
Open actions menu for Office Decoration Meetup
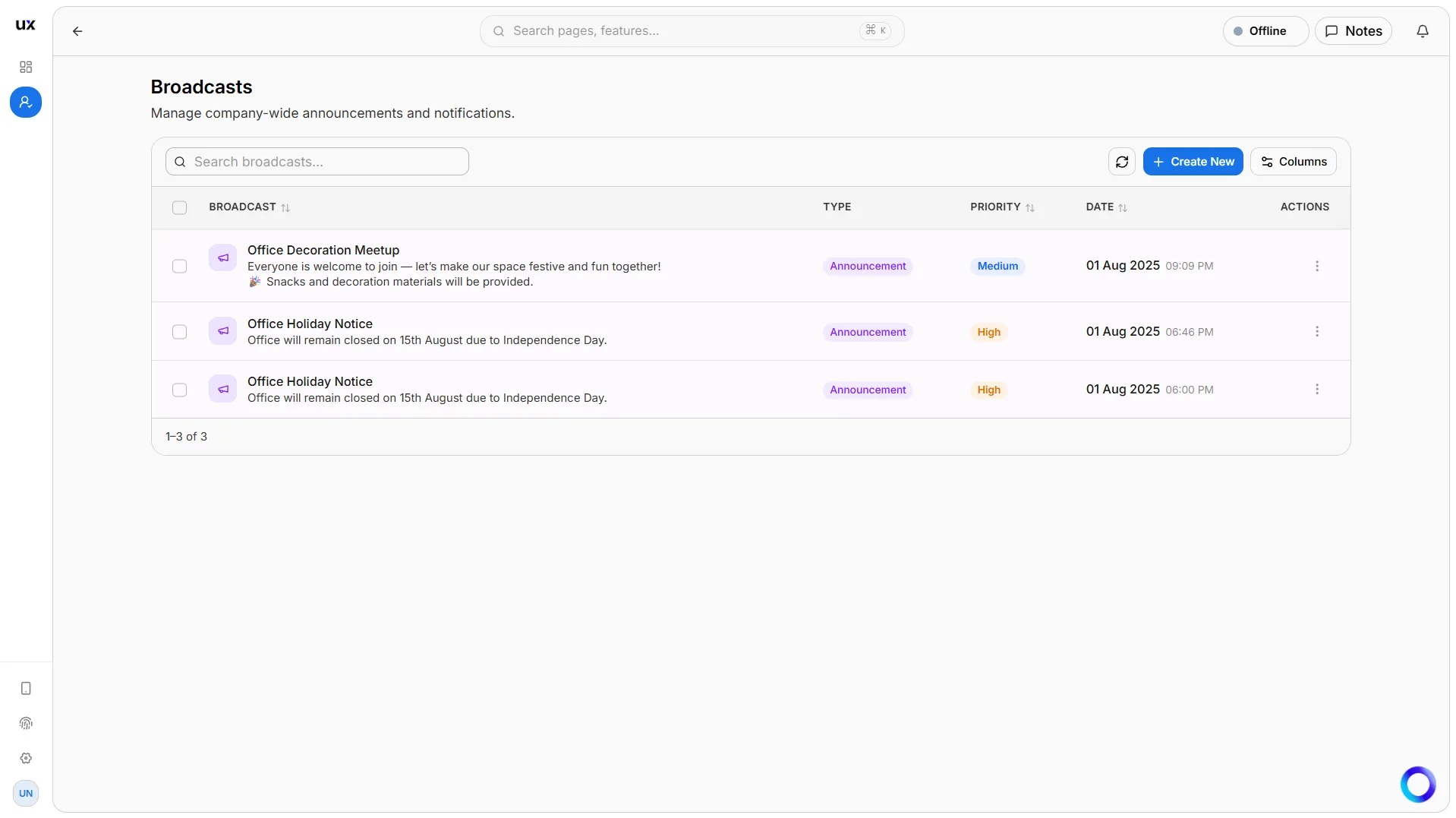tap(1317, 266)
